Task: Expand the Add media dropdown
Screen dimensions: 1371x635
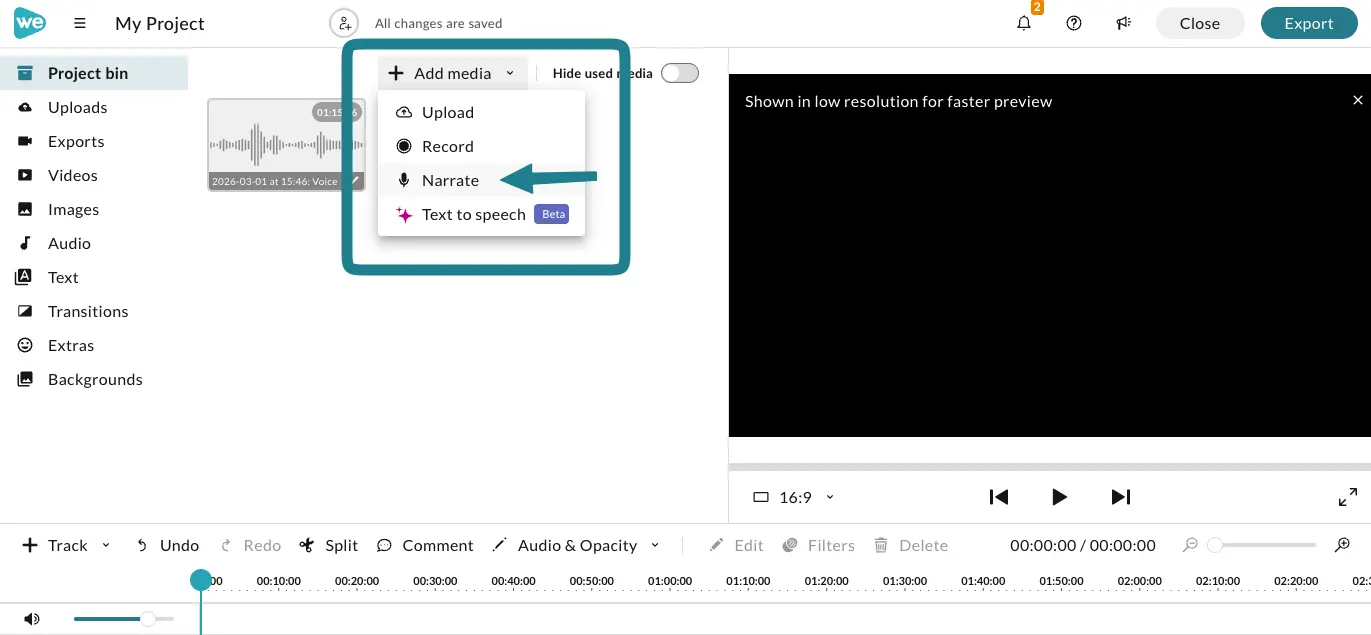Action: point(452,73)
